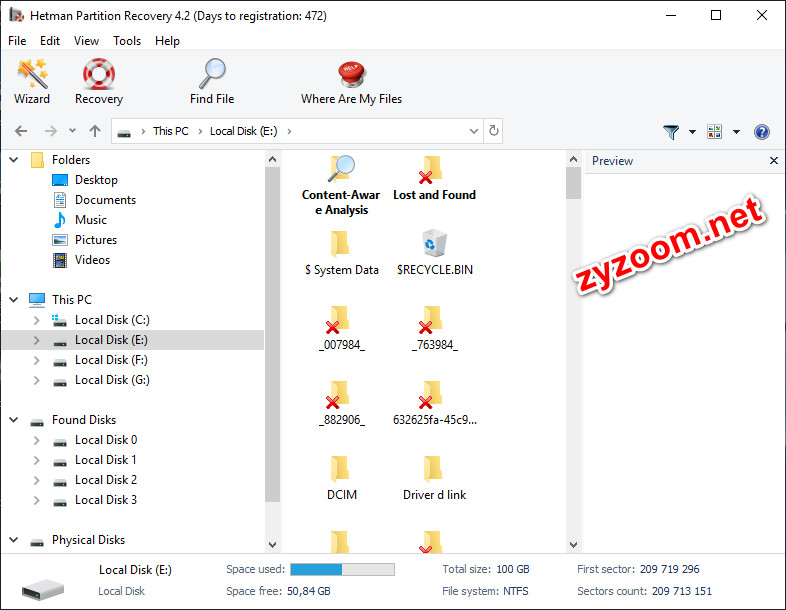Screen dimensions: 786x610
Task: Open the $ System Data folder
Action: point(341,253)
